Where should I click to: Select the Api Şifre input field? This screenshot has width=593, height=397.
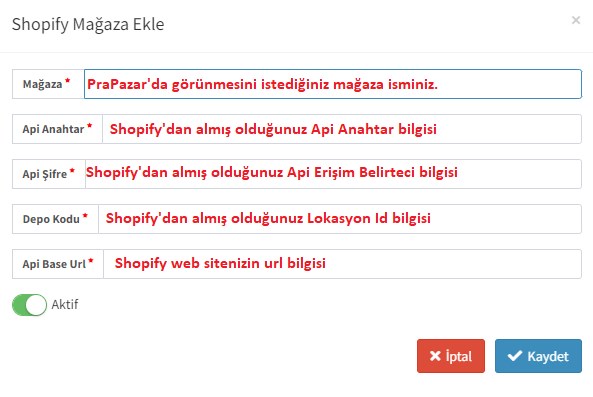tap(333, 174)
